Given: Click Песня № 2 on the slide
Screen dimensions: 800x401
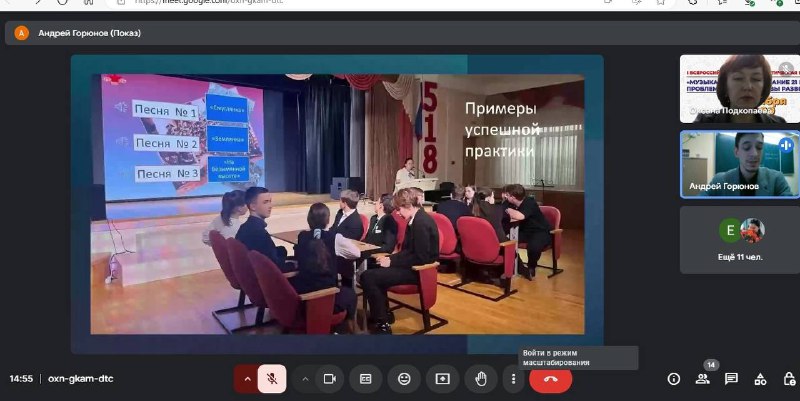Looking at the screenshot, I should tap(166, 143).
